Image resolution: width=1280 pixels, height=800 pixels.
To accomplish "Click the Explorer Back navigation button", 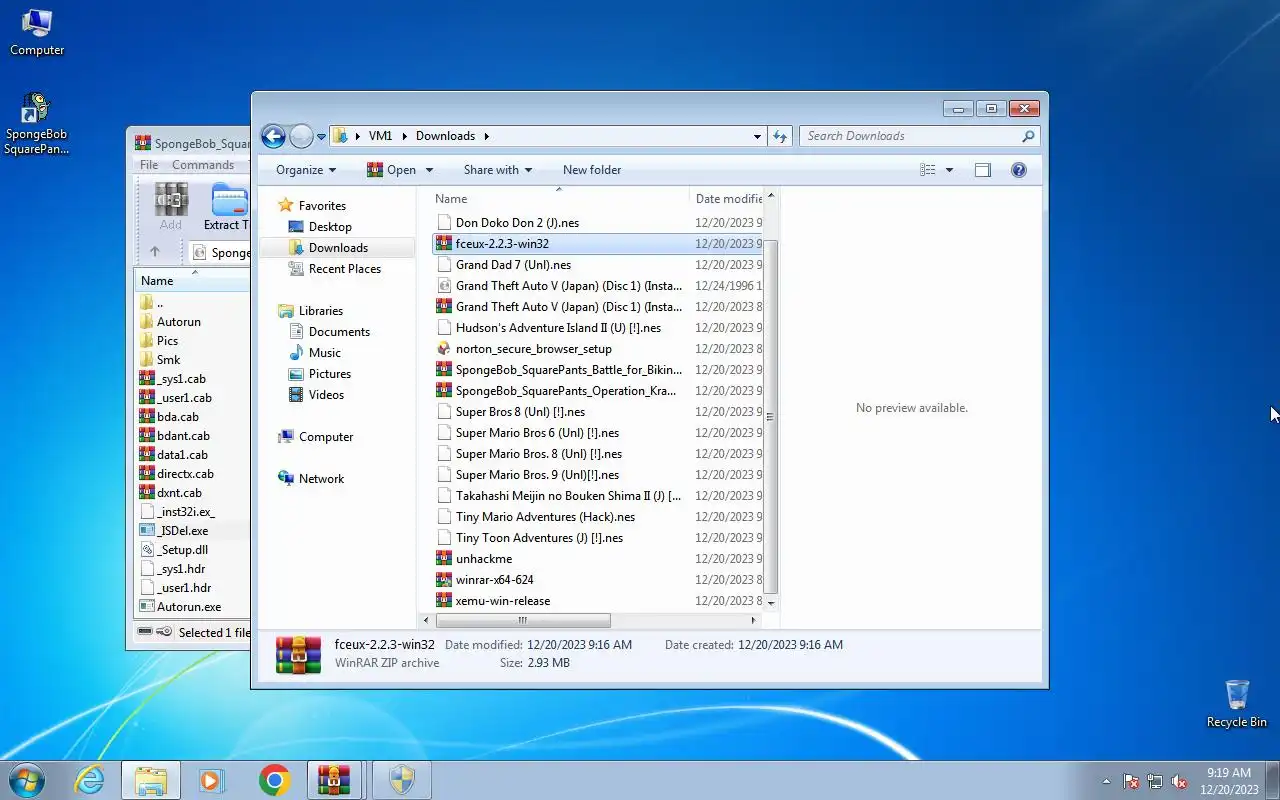I will [273, 136].
